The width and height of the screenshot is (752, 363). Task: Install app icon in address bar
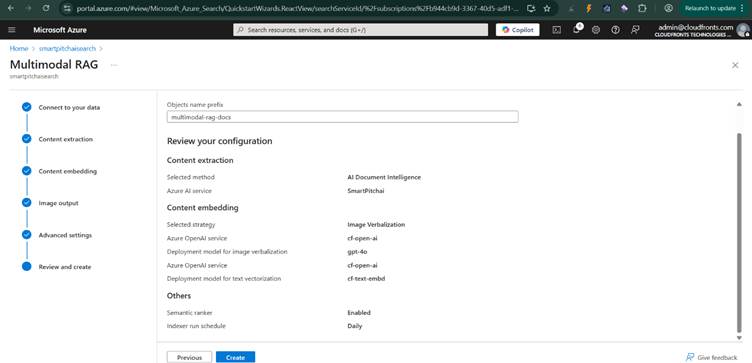click(x=530, y=8)
